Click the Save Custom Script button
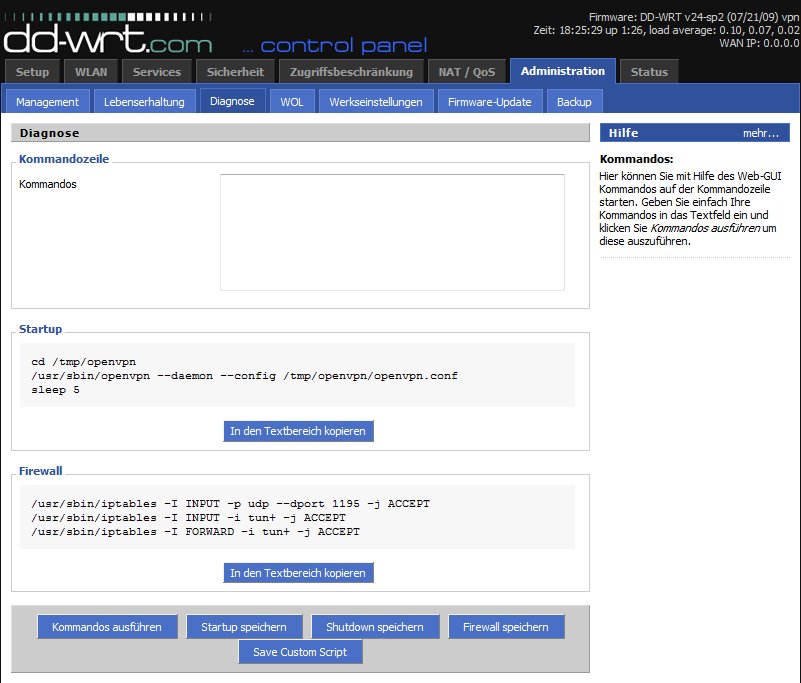Screen dimensions: 801x683 (x=300, y=652)
